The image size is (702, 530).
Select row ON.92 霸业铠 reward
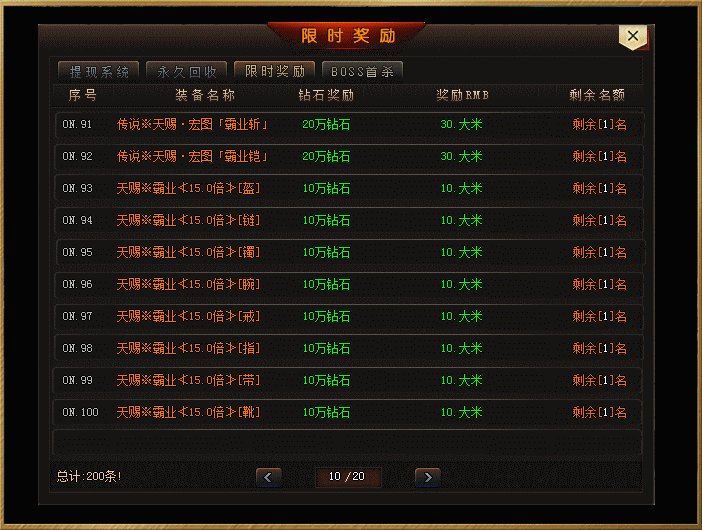[349, 157]
